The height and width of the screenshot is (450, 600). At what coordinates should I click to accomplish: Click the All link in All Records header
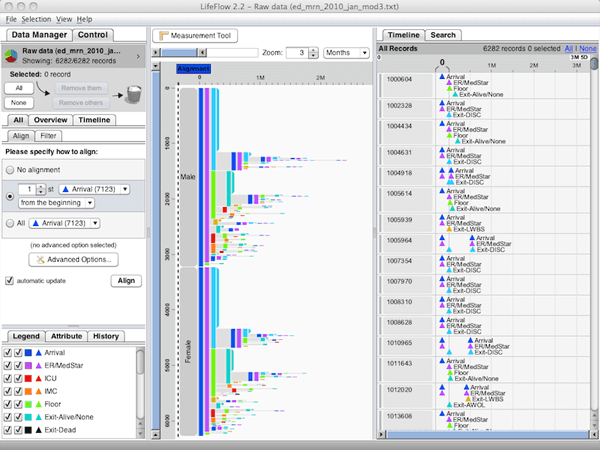(569, 49)
